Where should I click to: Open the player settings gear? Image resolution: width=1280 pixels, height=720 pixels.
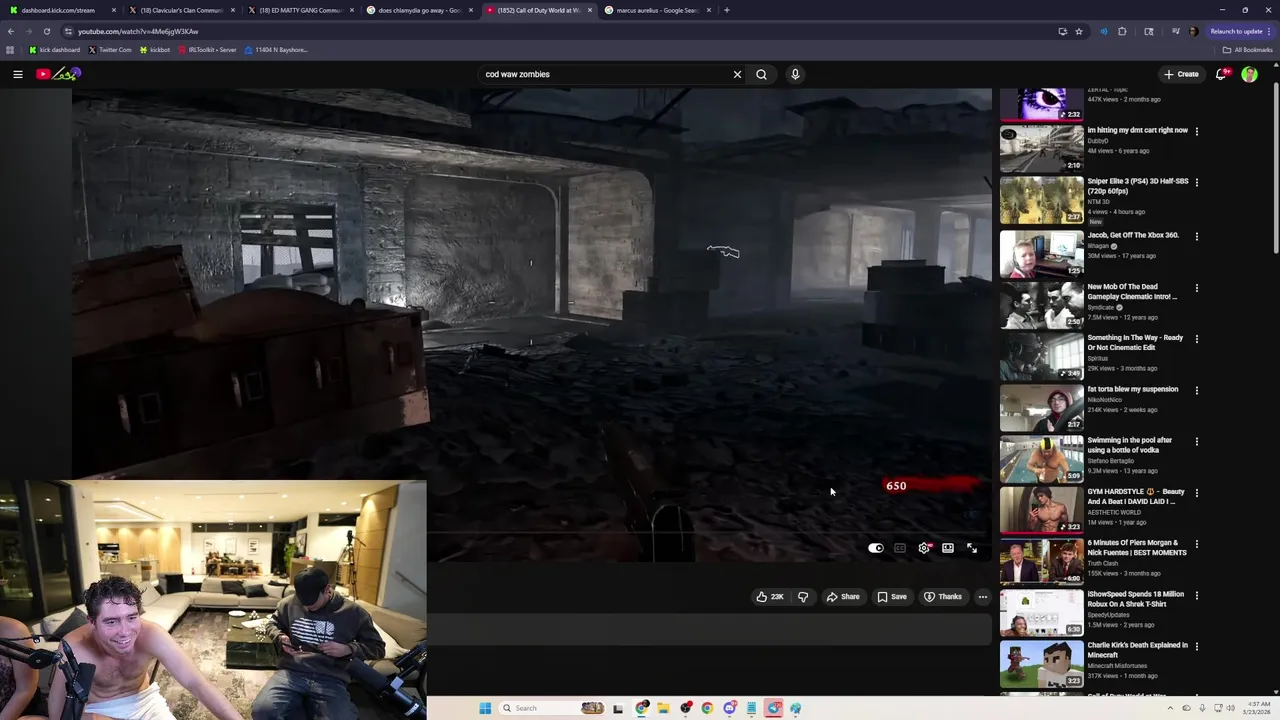coord(924,548)
